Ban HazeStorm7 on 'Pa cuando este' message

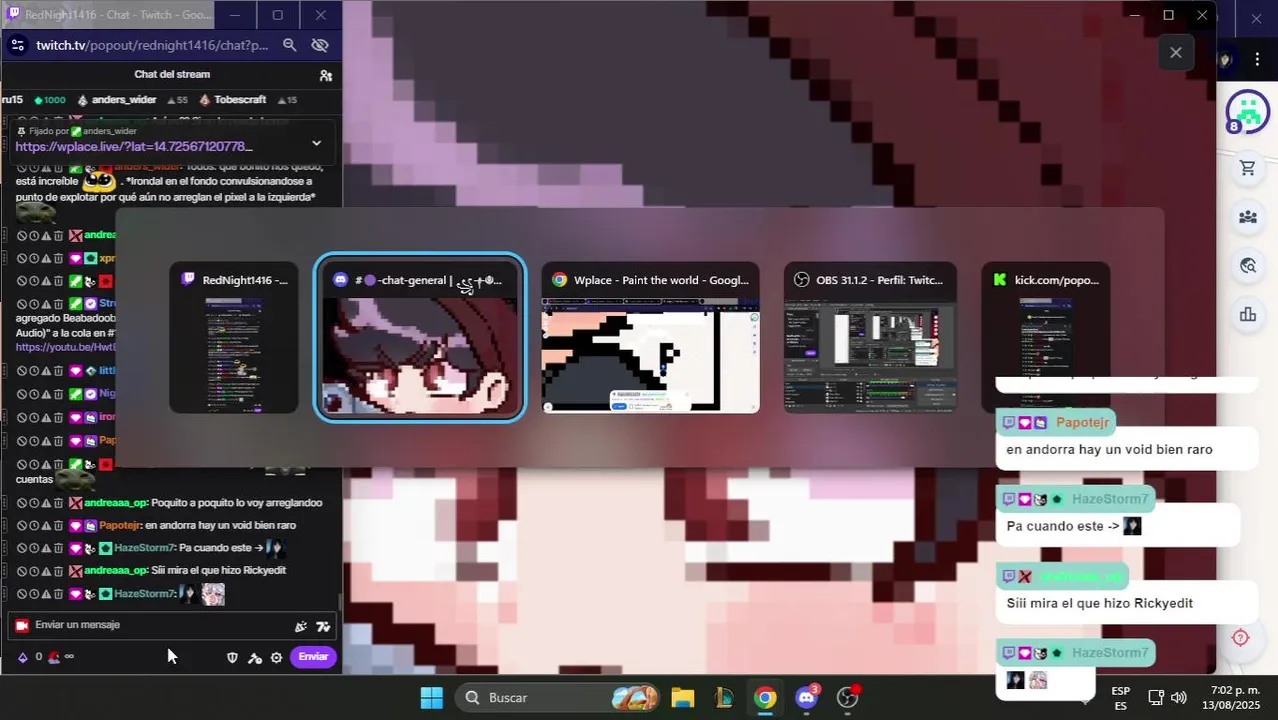click(x=21, y=548)
